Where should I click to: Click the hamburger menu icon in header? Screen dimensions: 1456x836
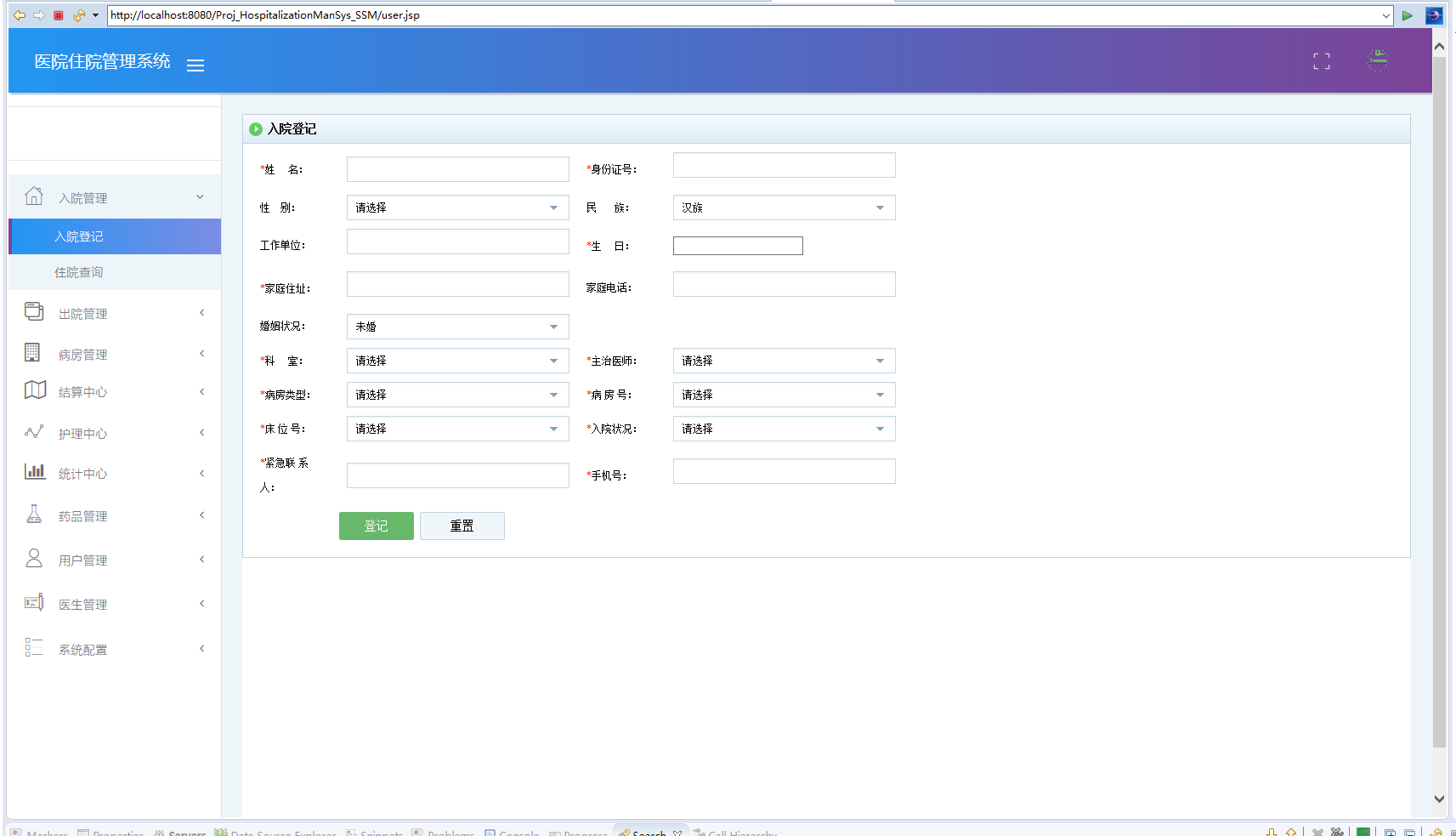click(195, 65)
